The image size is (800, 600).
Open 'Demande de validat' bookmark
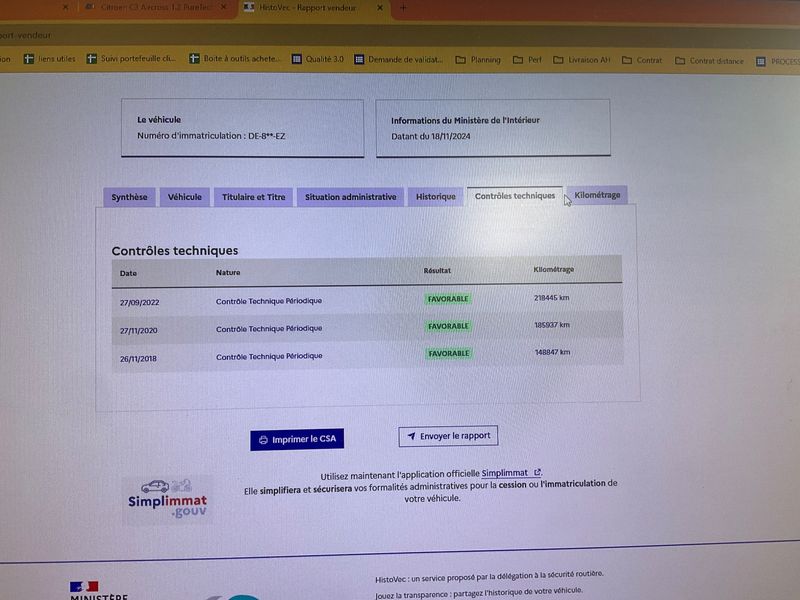click(398, 60)
